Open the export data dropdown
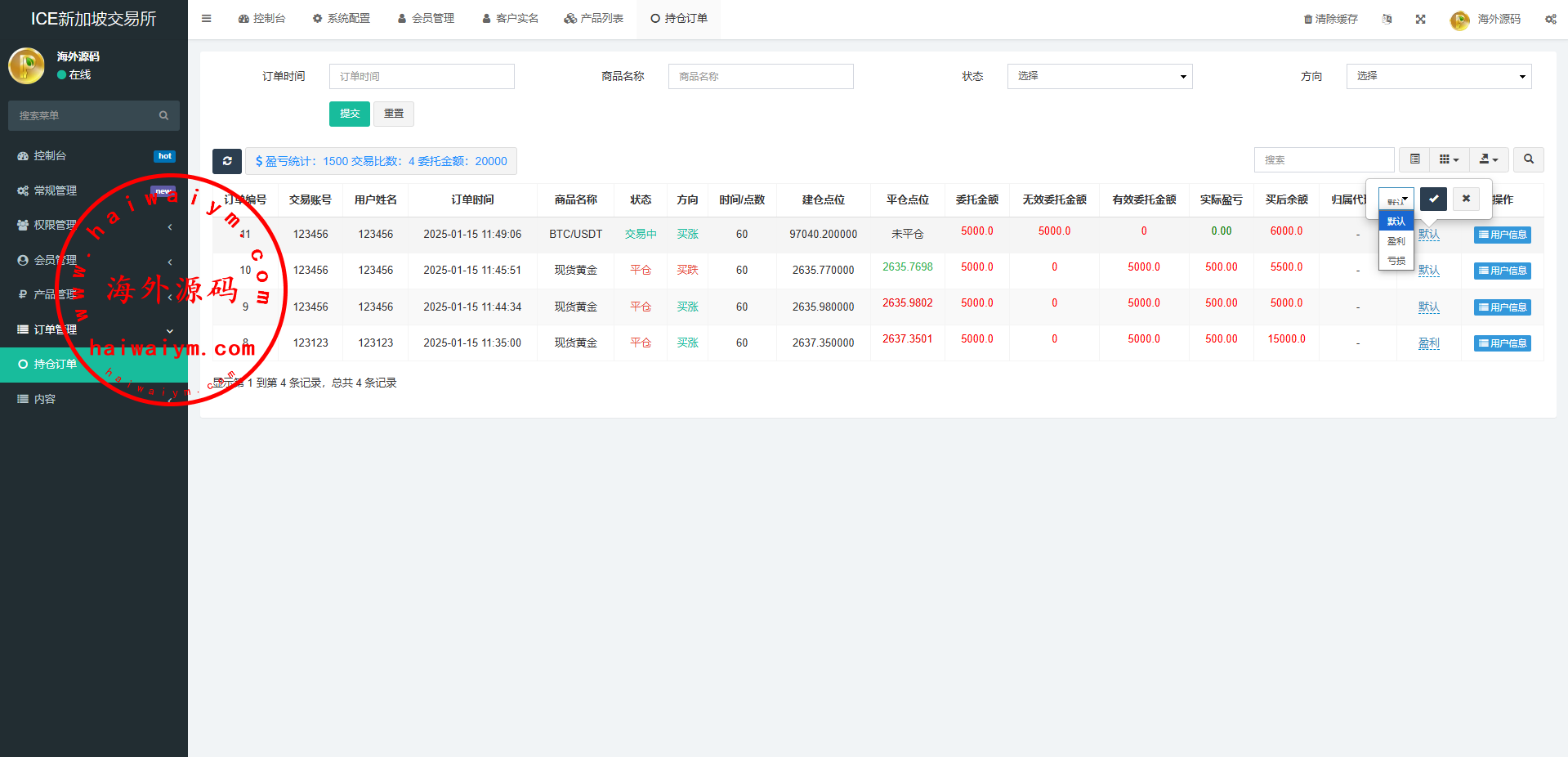This screenshot has width=1568, height=757. click(x=1489, y=159)
